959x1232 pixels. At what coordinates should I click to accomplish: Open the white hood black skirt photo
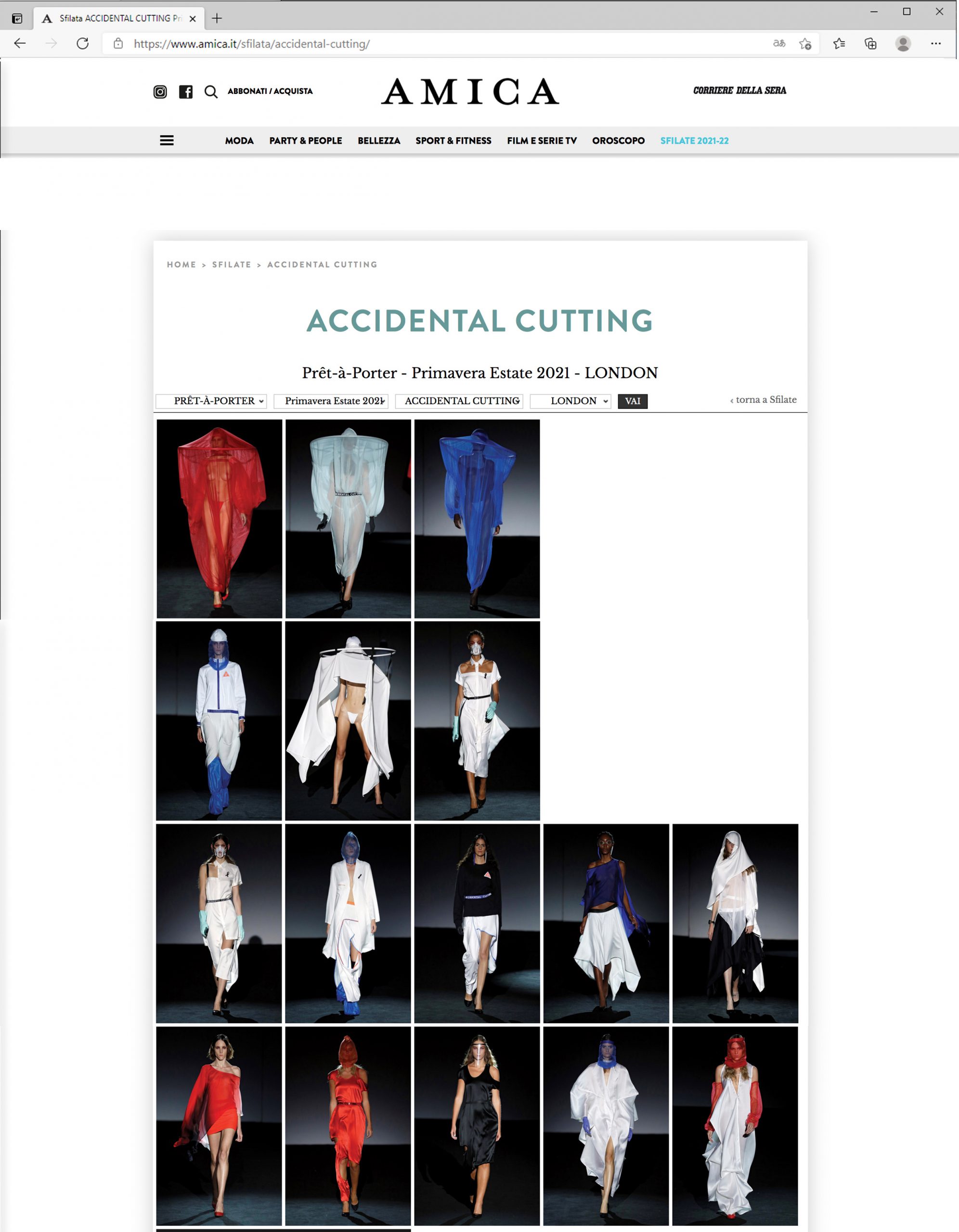(x=736, y=924)
